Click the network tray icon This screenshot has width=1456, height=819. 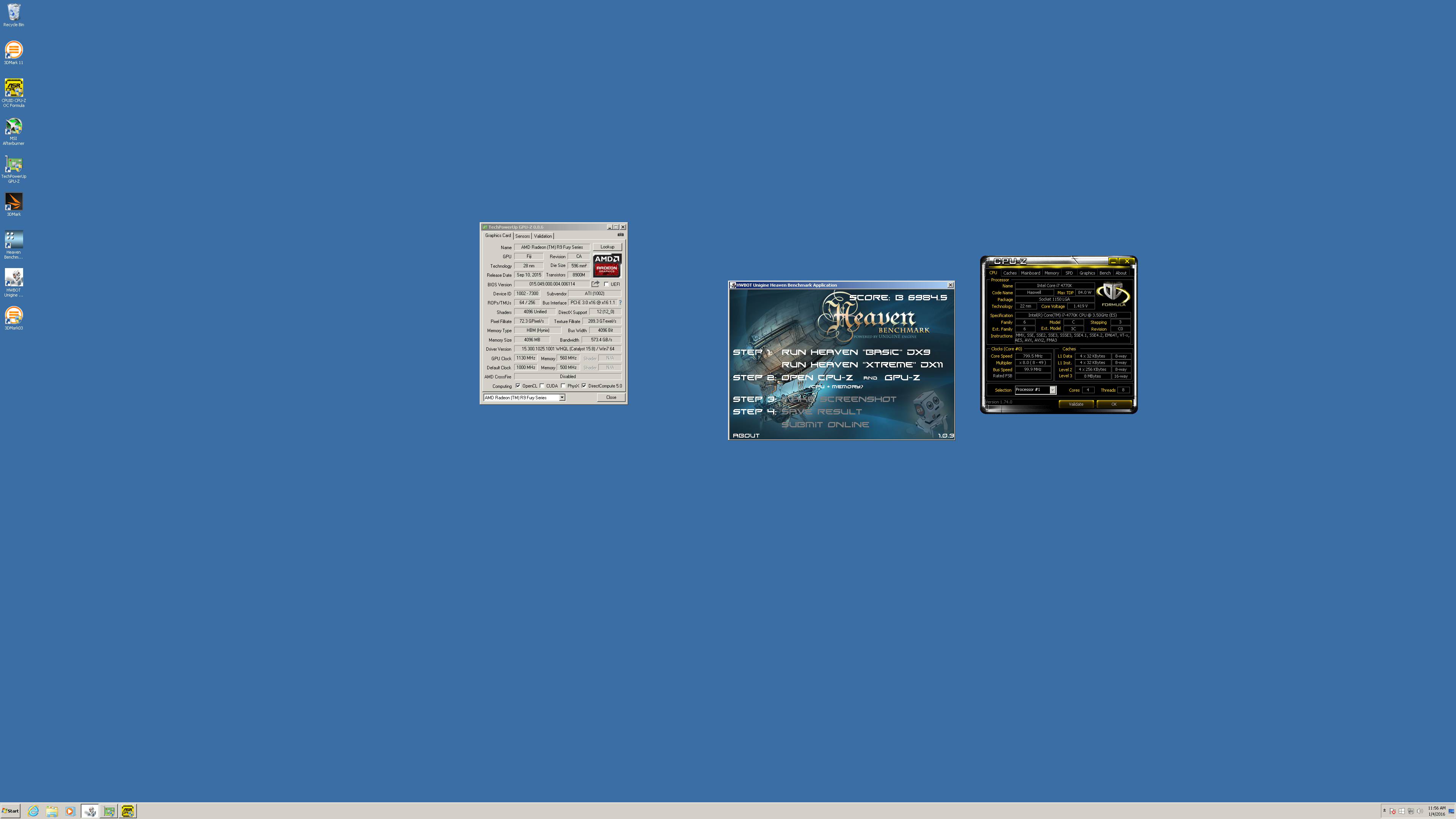(x=1411, y=812)
